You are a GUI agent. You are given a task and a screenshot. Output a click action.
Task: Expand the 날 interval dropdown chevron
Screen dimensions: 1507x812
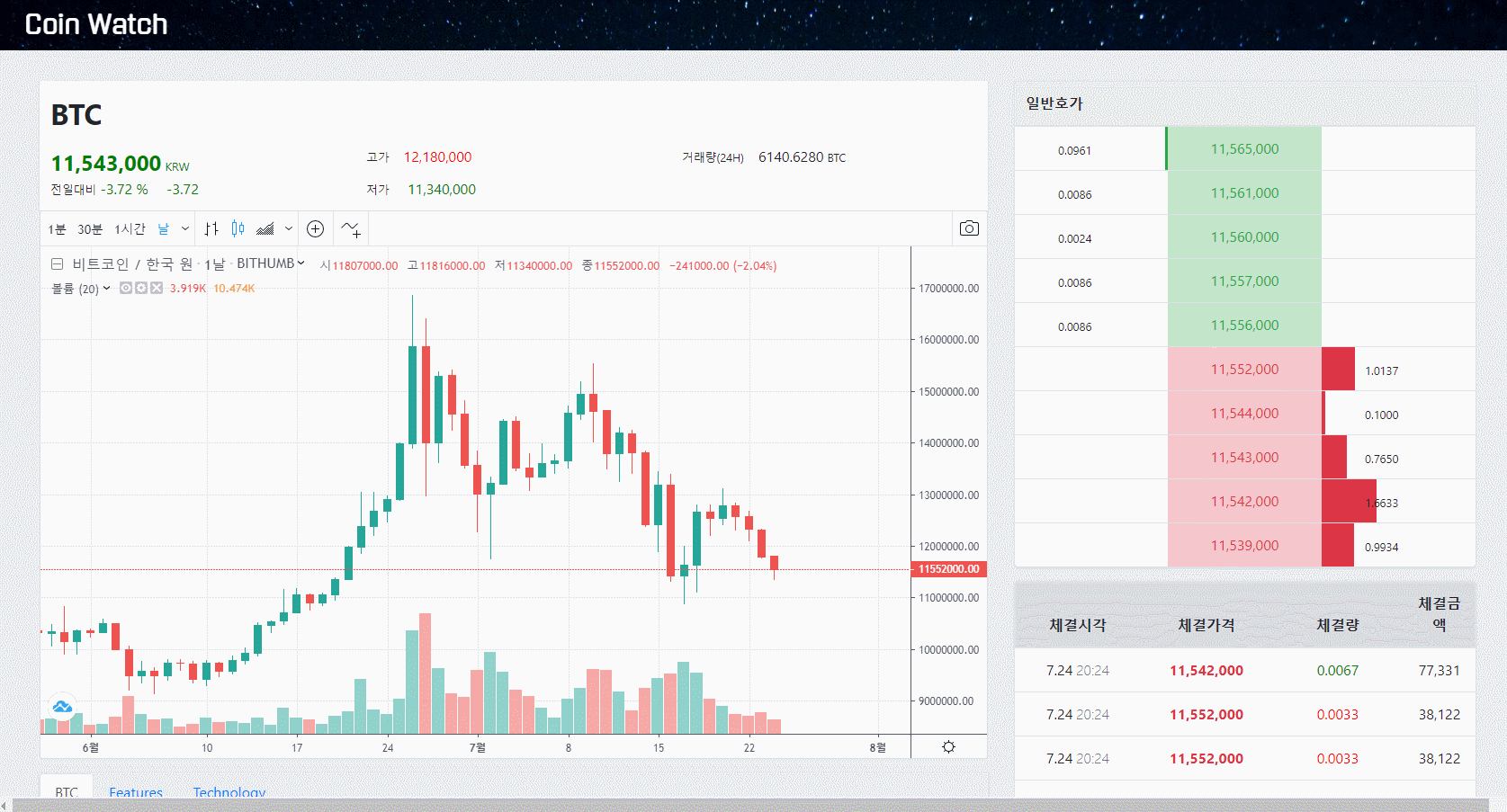coord(184,229)
